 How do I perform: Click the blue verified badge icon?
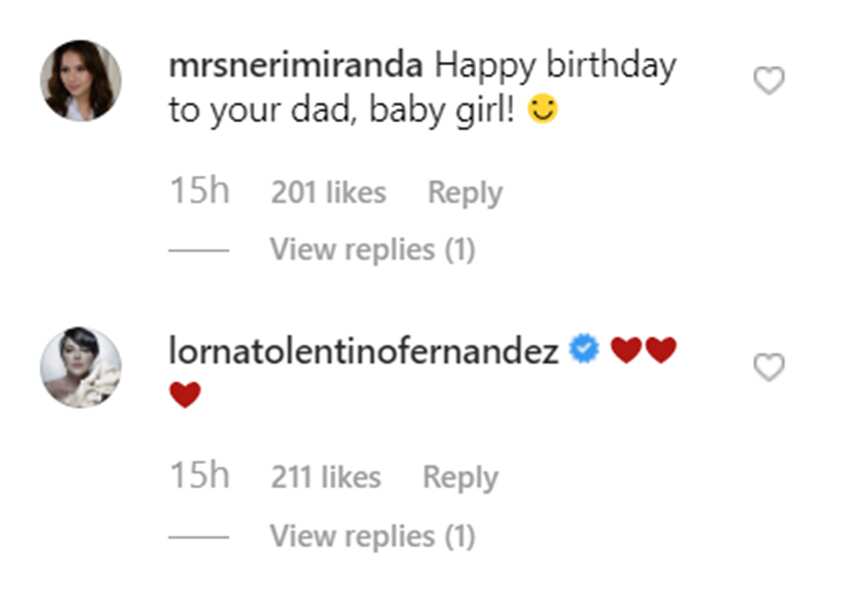tap(584, 349)
